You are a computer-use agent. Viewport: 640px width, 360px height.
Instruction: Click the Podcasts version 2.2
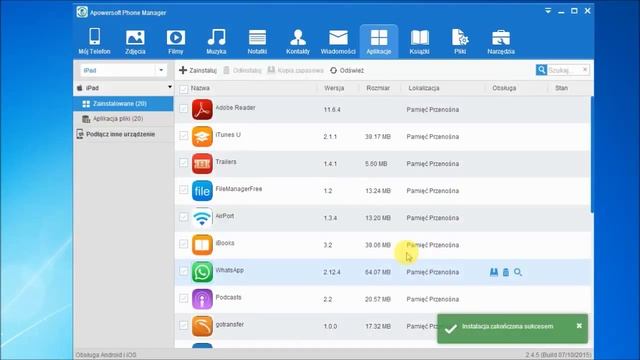tap(327, 299)
